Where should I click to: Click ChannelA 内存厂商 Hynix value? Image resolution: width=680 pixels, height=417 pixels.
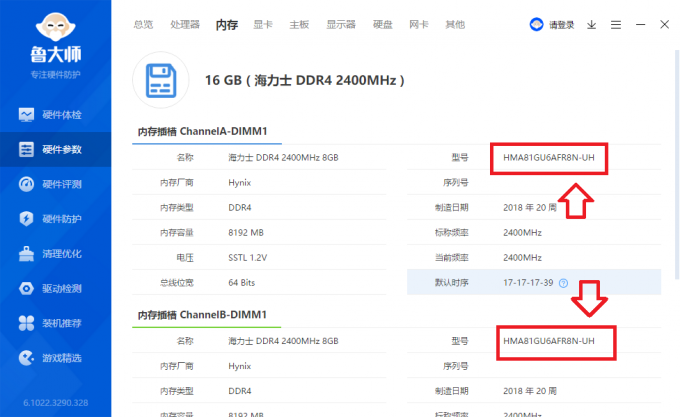[239, 183]
